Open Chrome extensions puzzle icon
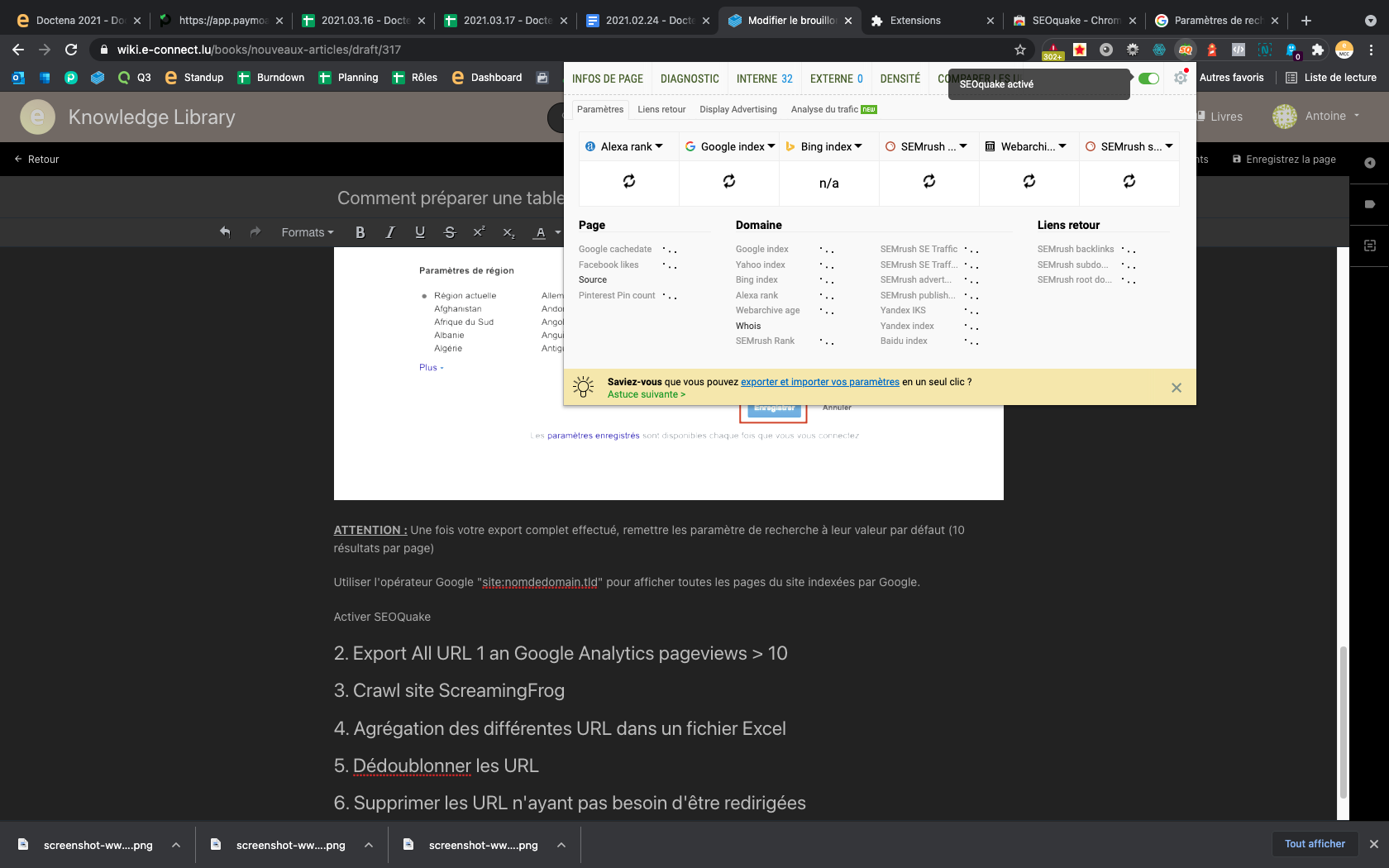 coord(1318,50)
